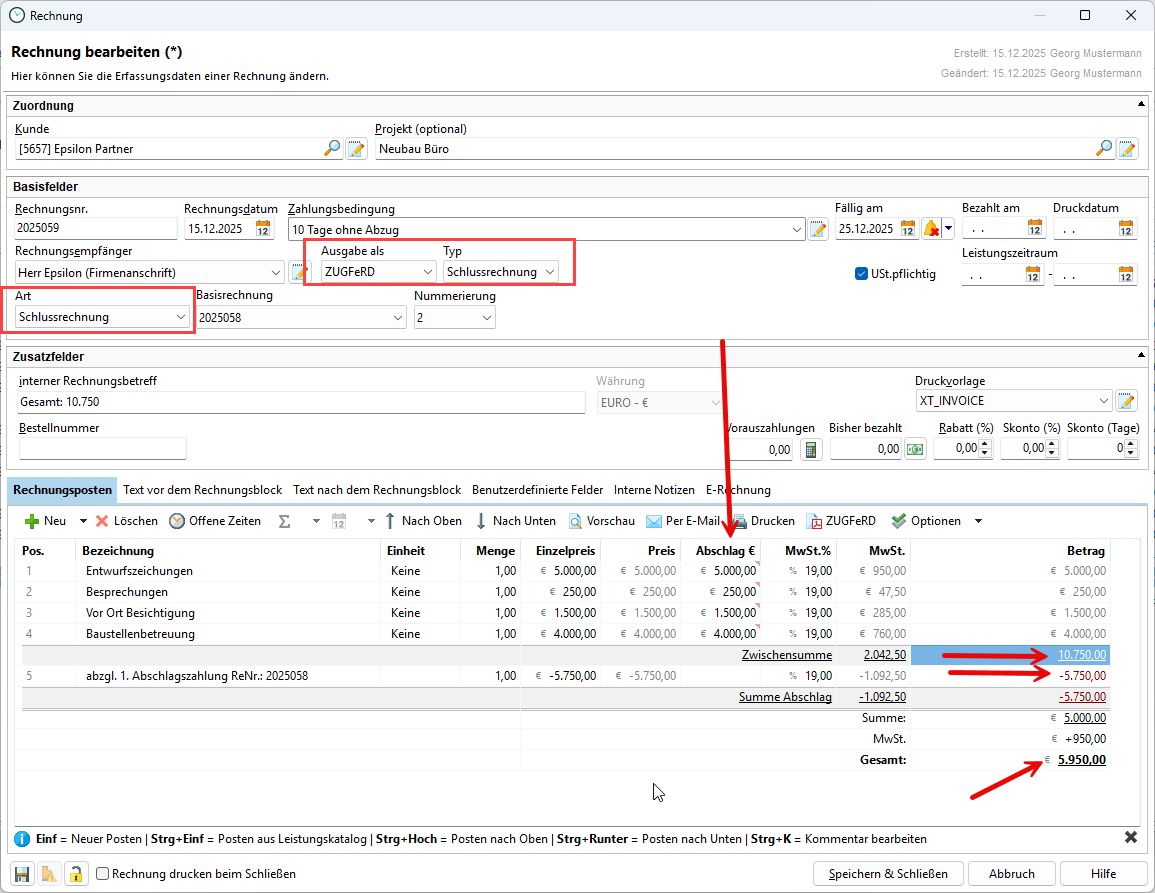Click the magnifier icon next to Kunde field
Screen dimensions: 1155x893
pyautogui.click(x=332, y=149)
